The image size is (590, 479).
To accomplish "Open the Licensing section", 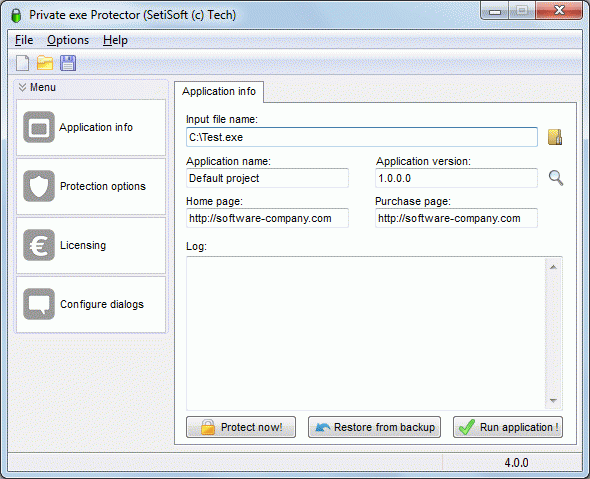I will pyautogui.click(x=91, y=245).
